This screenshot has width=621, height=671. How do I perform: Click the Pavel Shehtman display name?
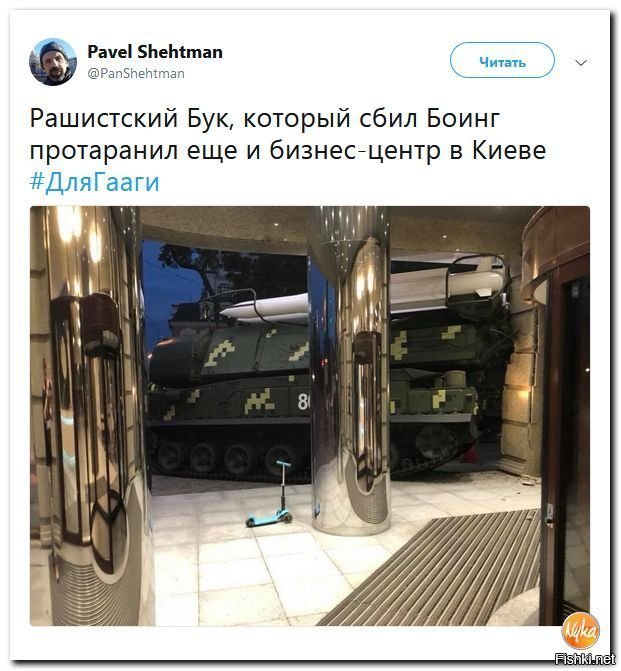pyautogui.click(x=155, y=52)
